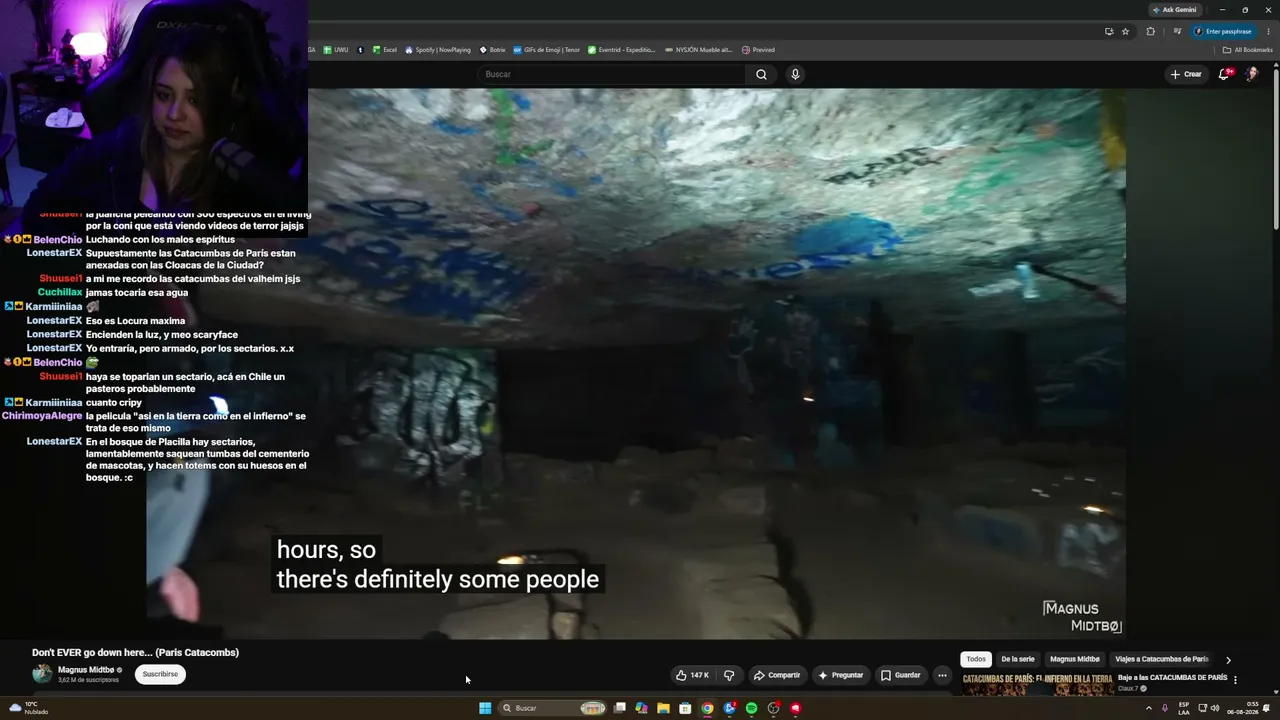The width and height of the screenshot is (1280, 720).
Task: Open the Magnus Midtbø channel avatar
Action: point(42,674)
